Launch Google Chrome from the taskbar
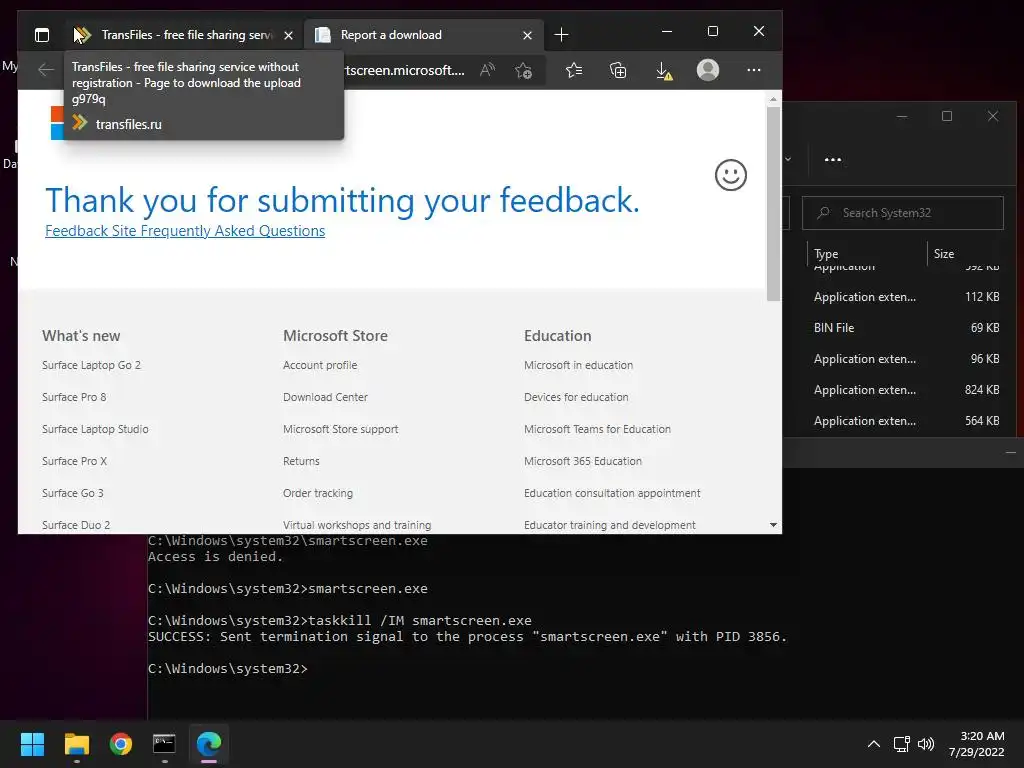This screenshot has height=768, width=1024. [121, 744]
